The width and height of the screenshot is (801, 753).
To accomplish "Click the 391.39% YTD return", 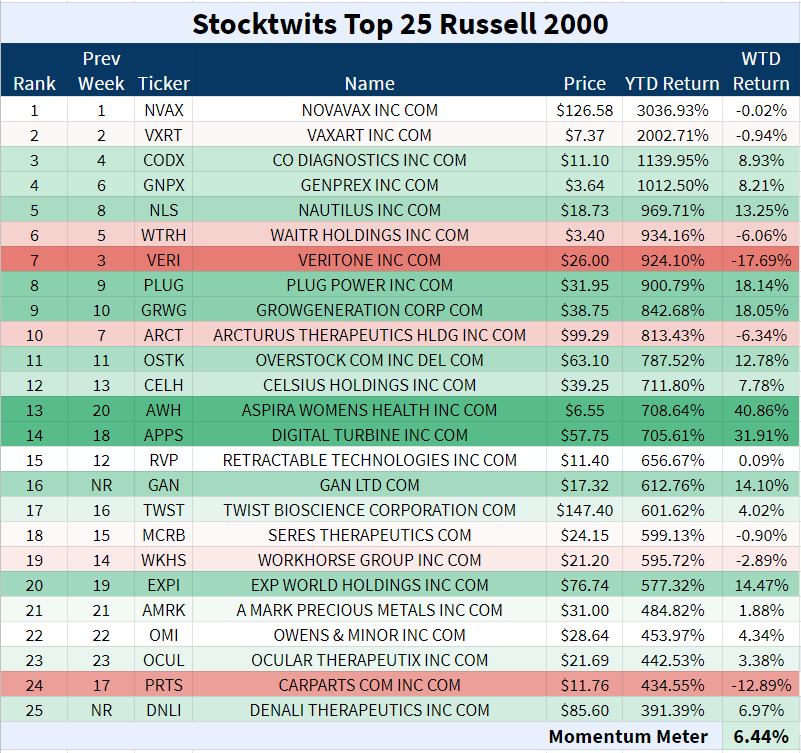I will 672,711.
